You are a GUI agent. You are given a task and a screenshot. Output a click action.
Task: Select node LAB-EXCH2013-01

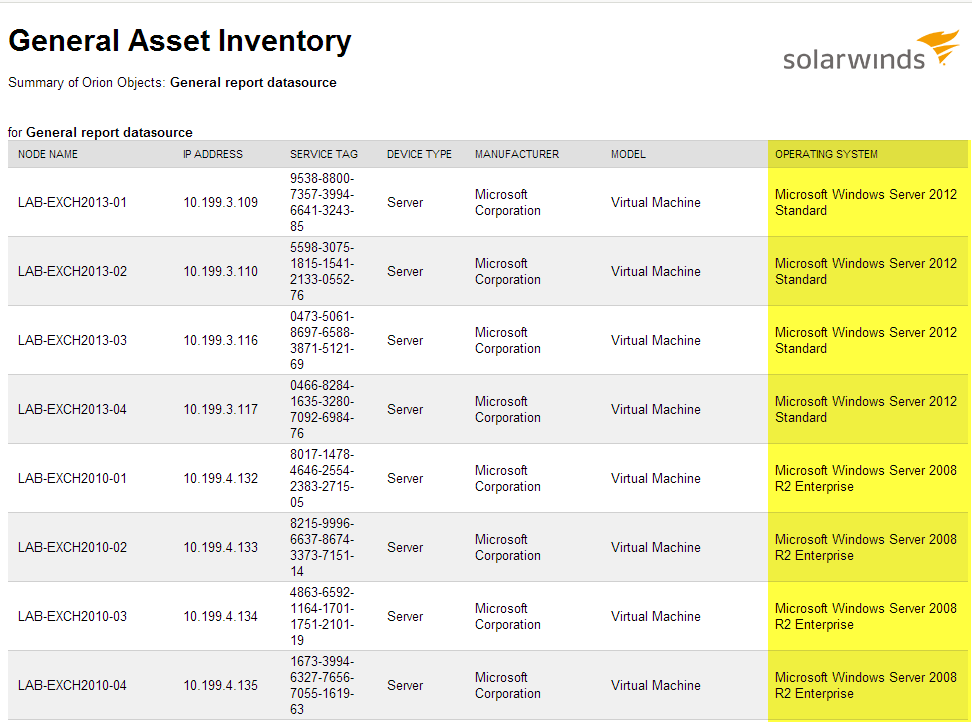[x=72, y=202]
